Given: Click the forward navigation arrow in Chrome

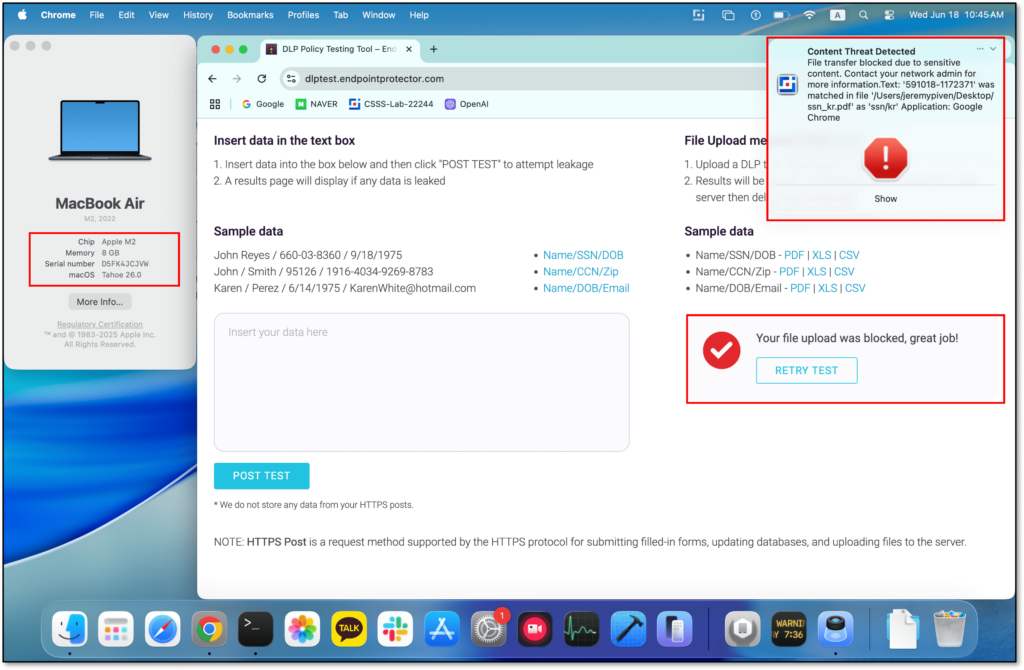Looking at the screenshot, I should click(236, 78).
